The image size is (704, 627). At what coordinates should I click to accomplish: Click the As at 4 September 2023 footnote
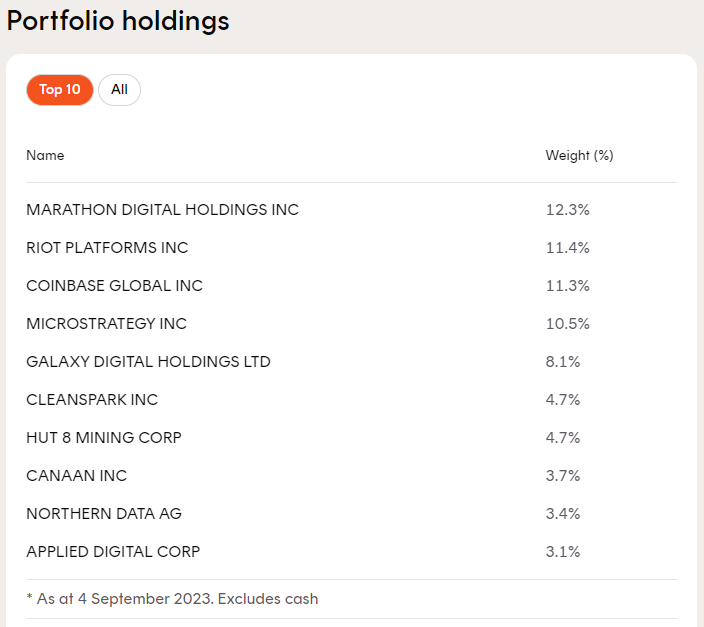click(172, 599)
